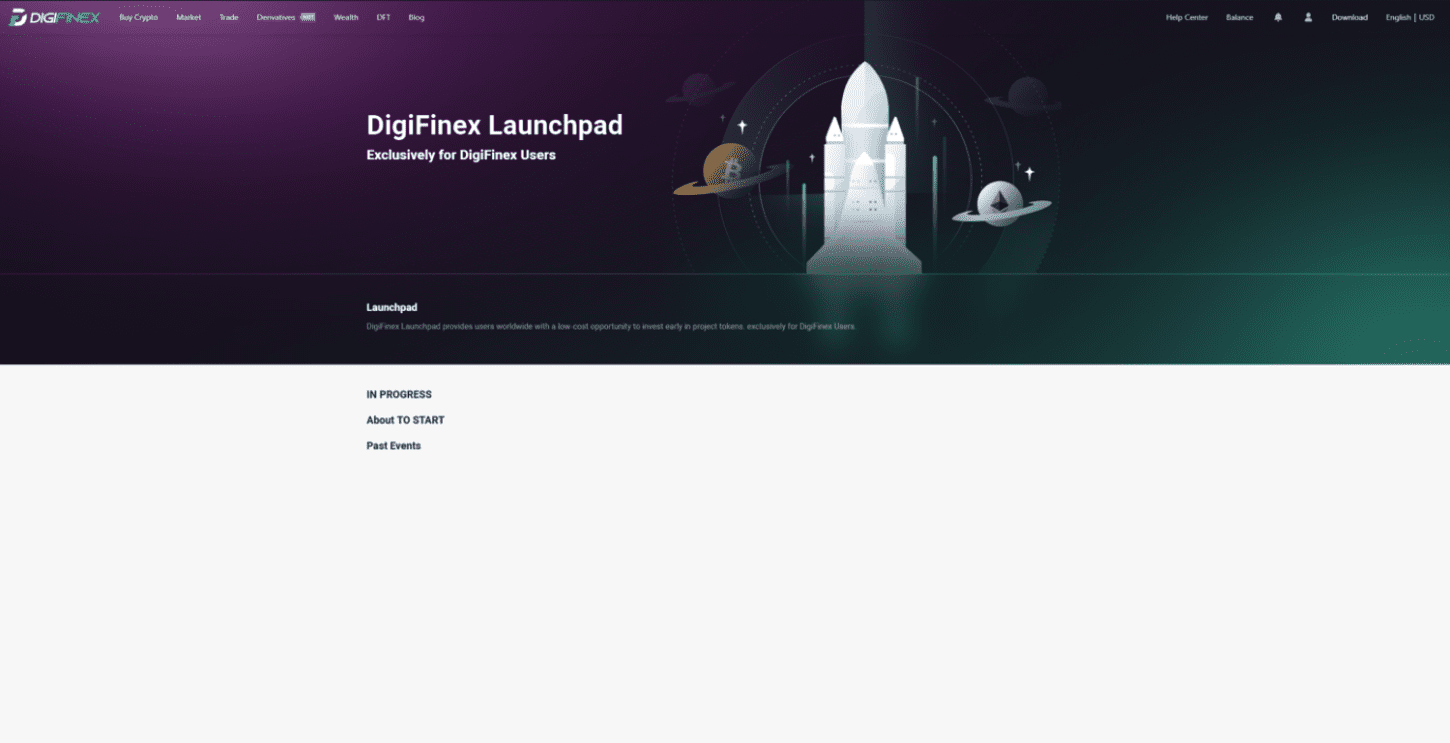
Task: Click the DFT menu item
Action: tap(384, 17)
